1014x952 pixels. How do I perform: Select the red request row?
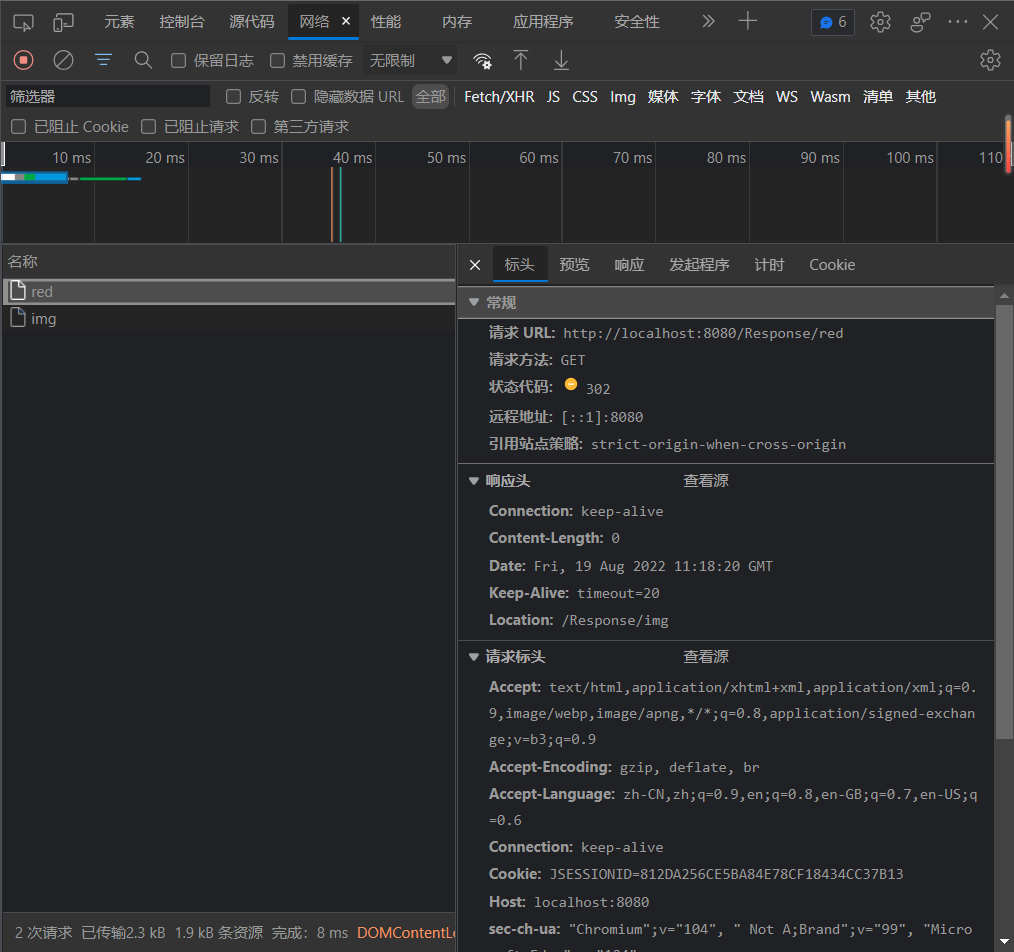229,292
